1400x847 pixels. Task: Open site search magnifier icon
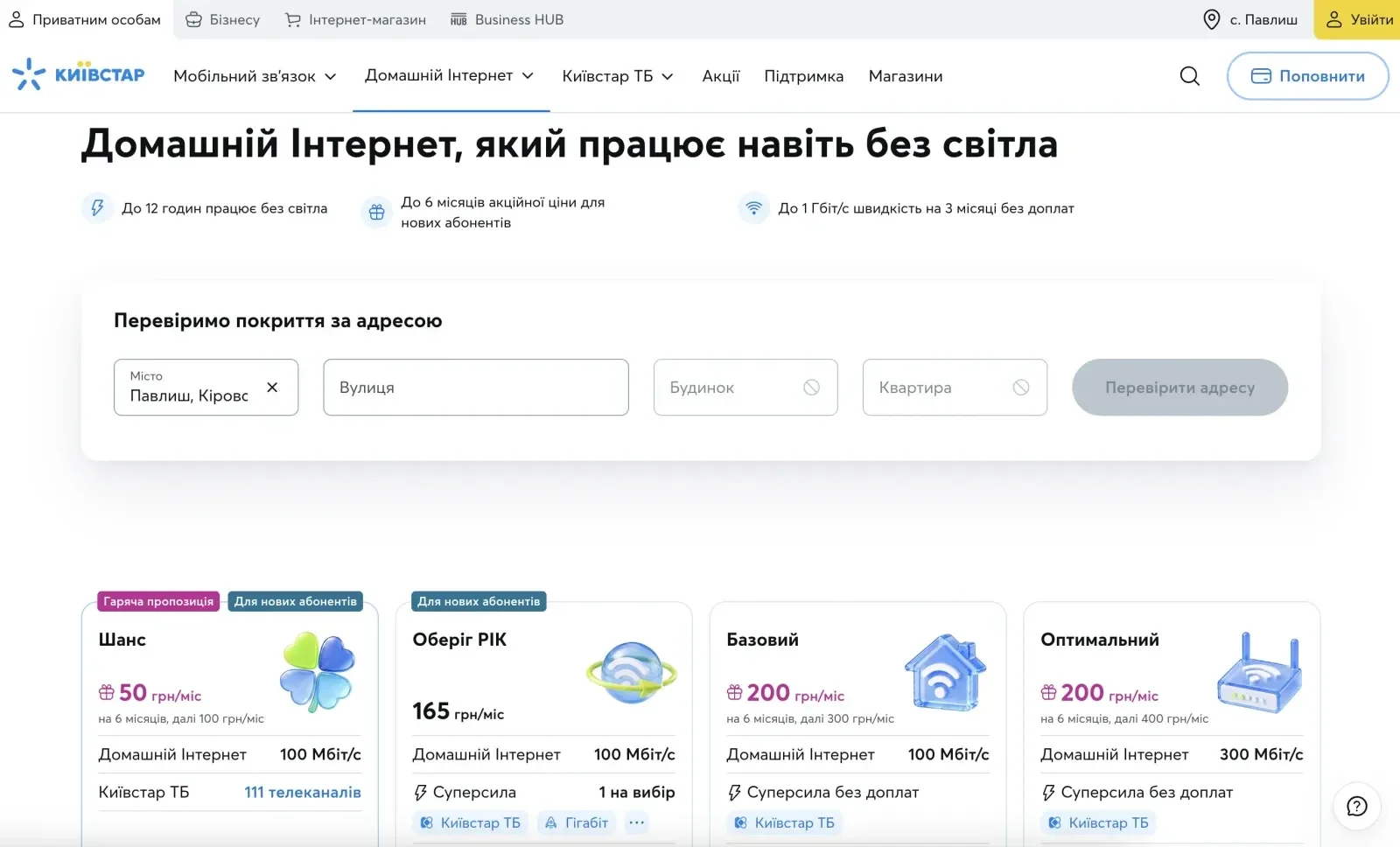pyautogui.click(x=1189, y=76)
